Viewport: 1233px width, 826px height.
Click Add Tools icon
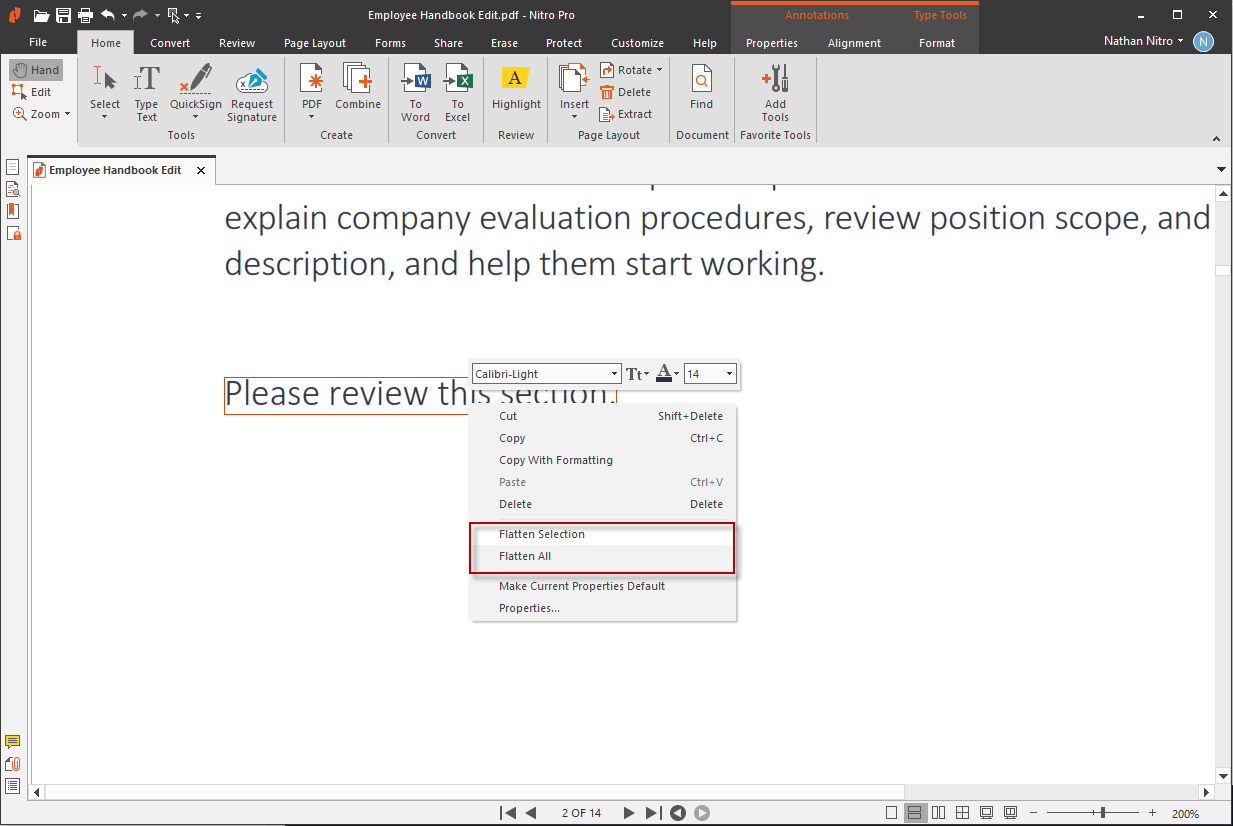[775, 80]
